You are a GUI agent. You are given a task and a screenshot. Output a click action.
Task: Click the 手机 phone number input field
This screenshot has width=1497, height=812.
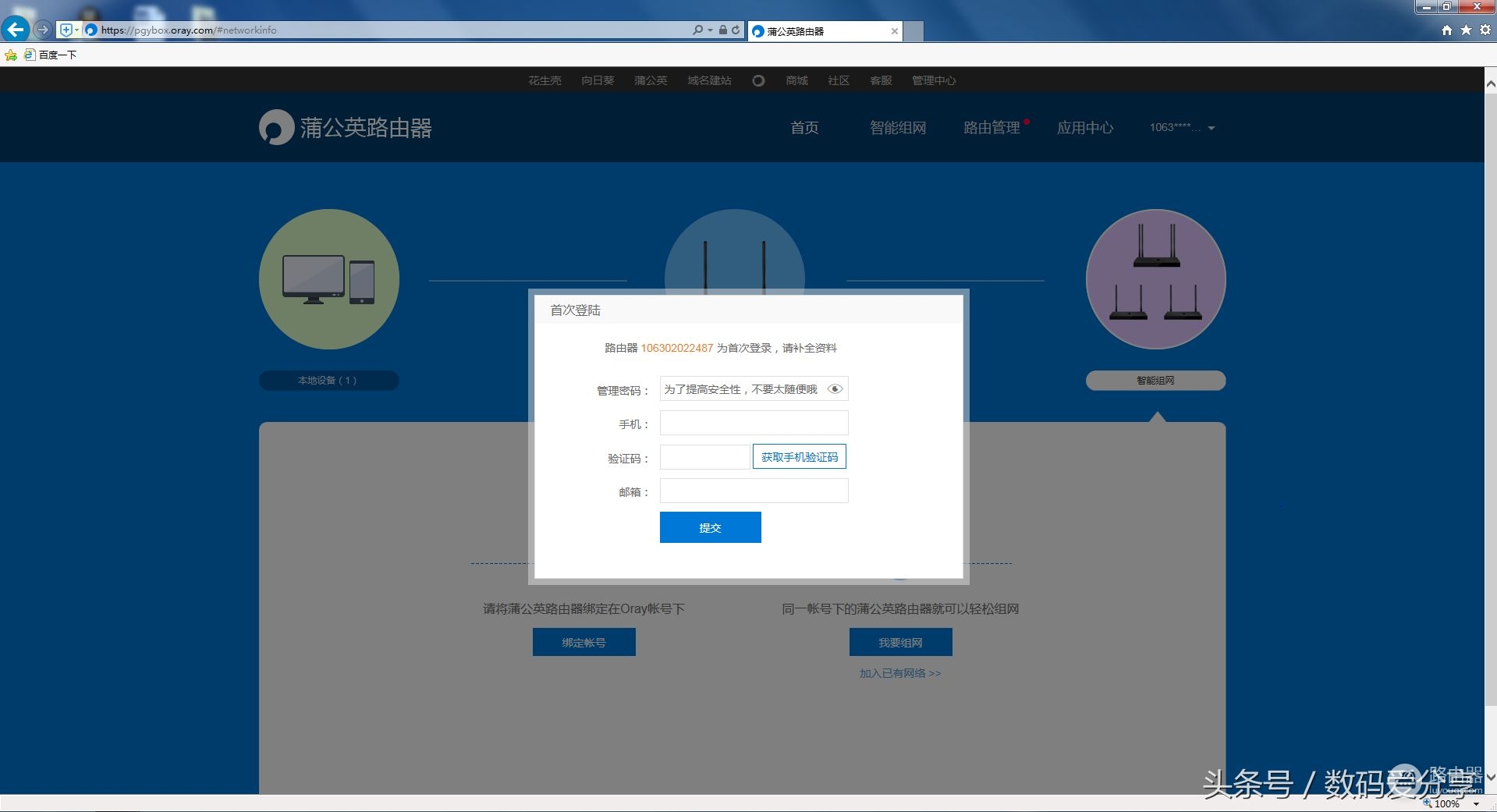point(754,423)
